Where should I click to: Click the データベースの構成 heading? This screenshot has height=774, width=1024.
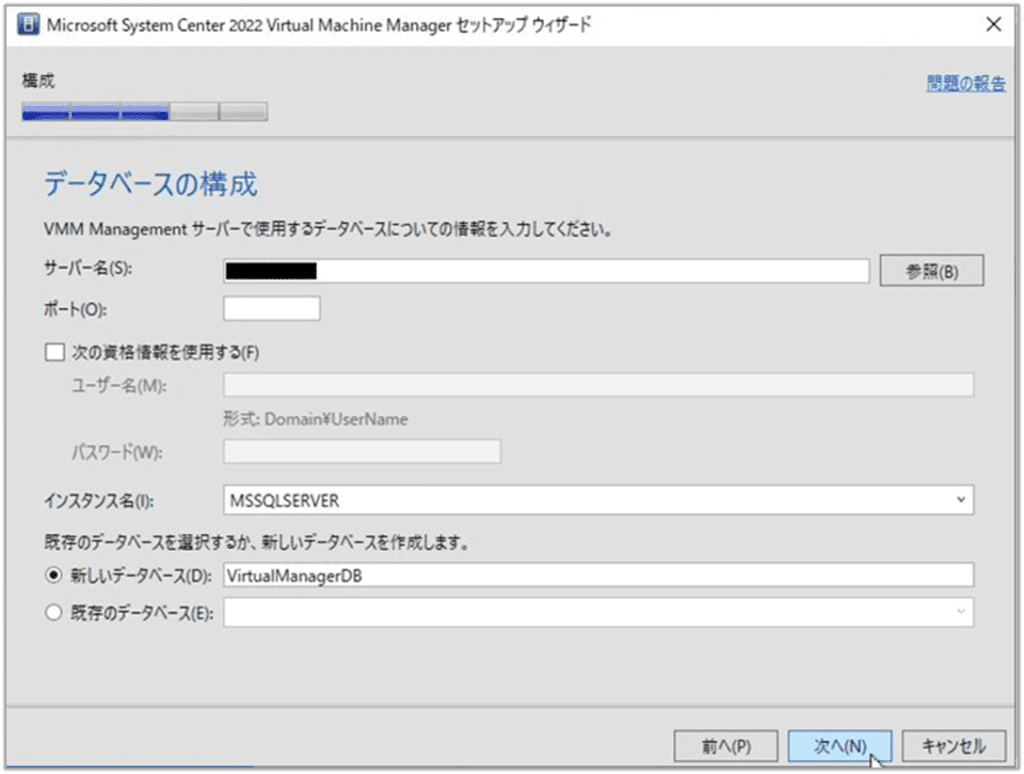click(150, 184)
